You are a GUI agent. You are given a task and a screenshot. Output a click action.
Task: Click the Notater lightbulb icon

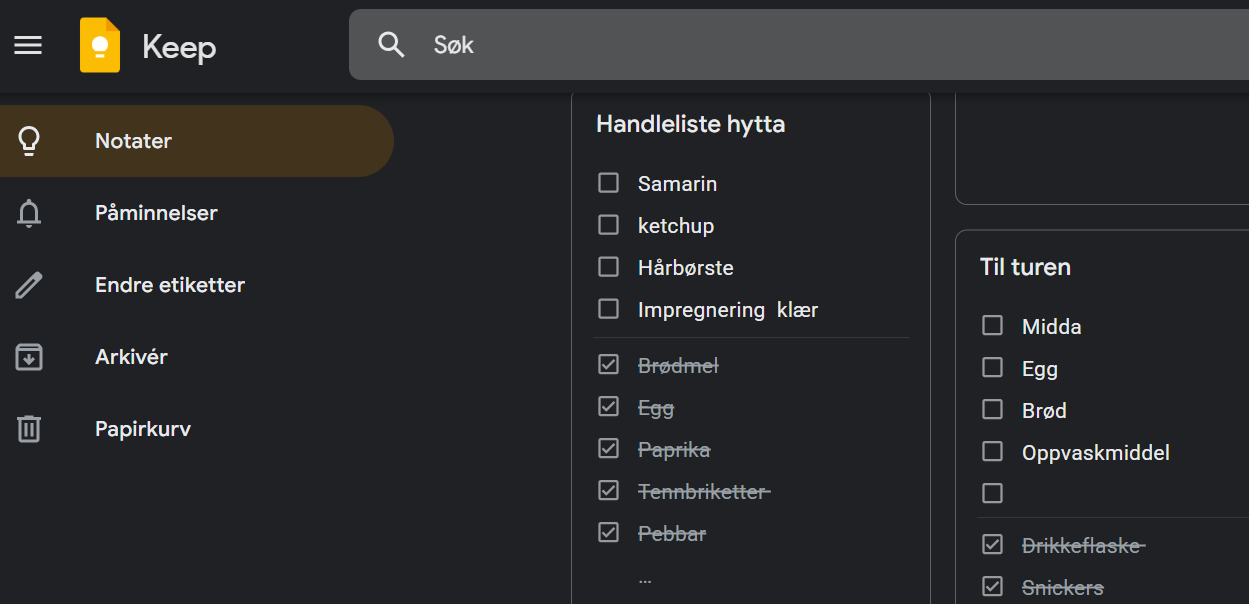[29, 141]
